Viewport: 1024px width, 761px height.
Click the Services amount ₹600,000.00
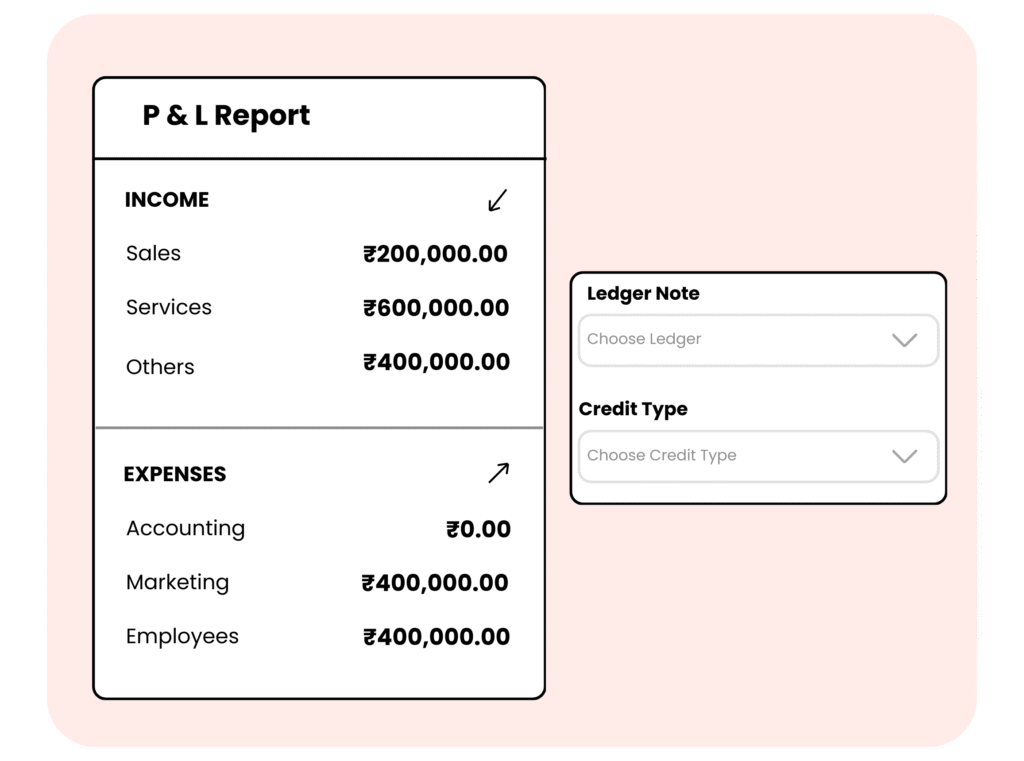pyautogui.click(x=436, y=308)
